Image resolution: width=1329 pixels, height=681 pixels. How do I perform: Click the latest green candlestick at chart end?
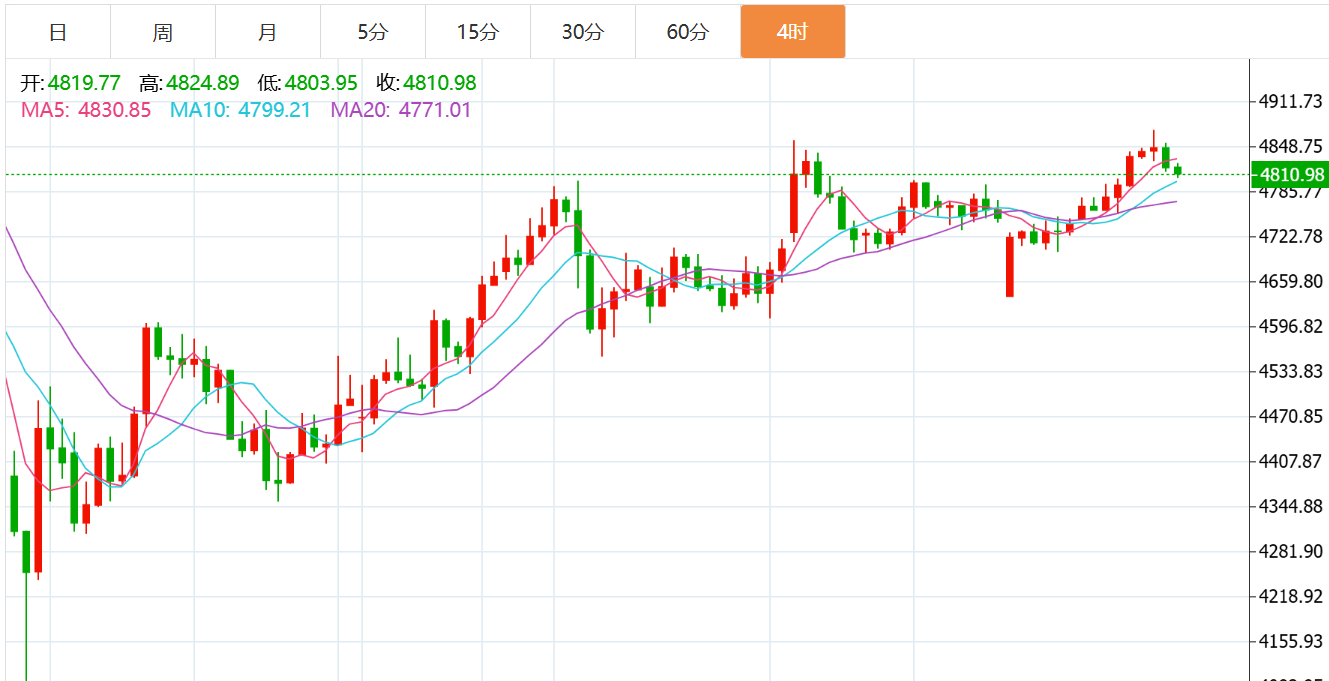(1178, 170)
